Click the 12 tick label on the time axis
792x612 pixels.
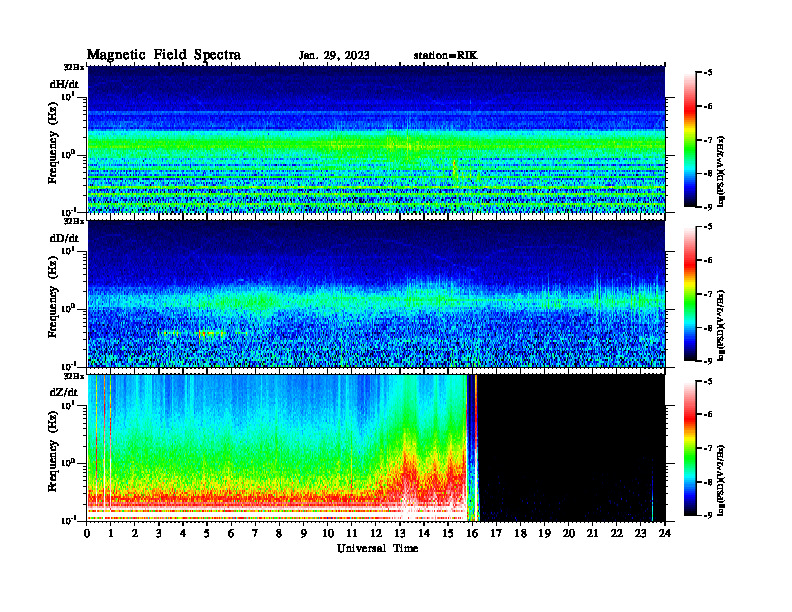tap(376, 534)
